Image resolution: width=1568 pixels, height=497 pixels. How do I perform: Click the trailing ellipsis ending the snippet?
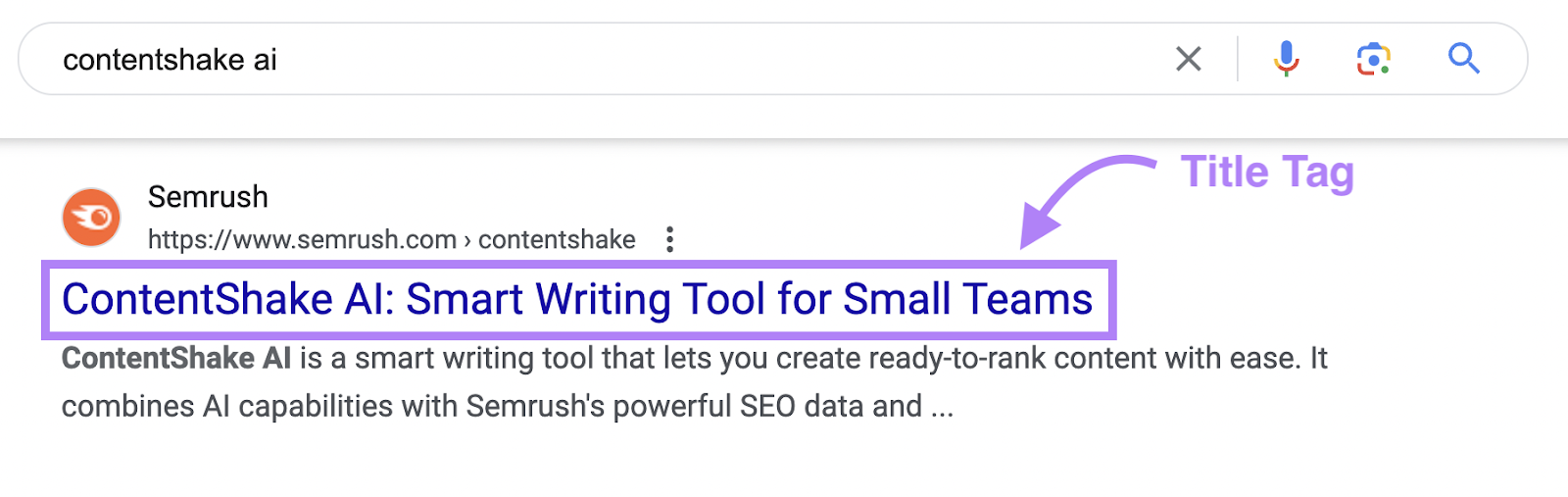pyautogui.click(x=942, y=407)
